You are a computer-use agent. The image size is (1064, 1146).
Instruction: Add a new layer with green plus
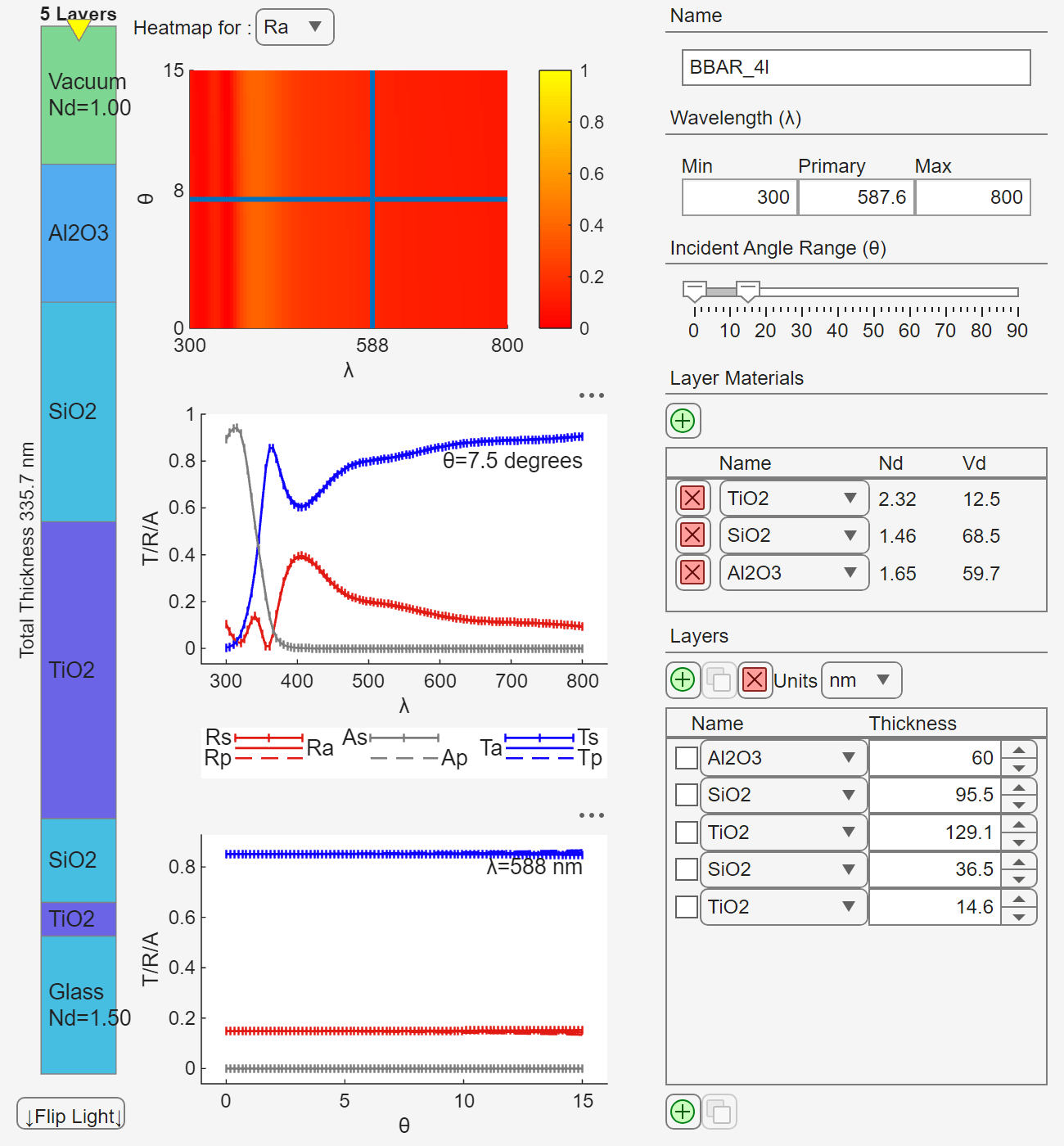point(683,680)
